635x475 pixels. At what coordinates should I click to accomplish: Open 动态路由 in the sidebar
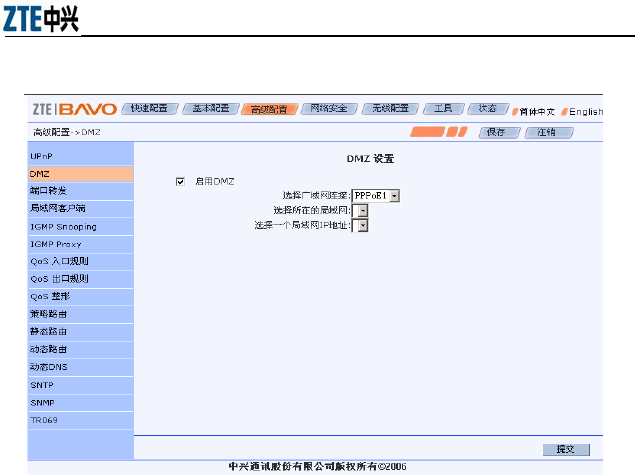[x=81, y=350]
